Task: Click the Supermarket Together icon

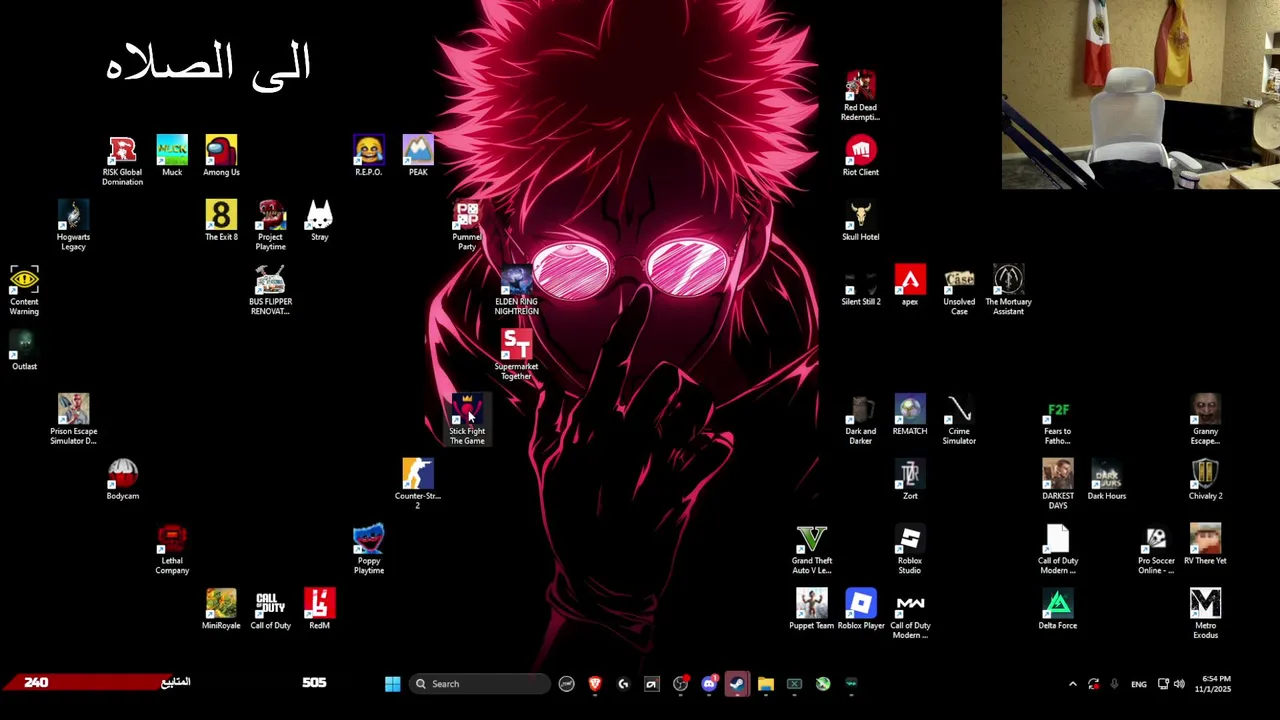Action: pos(516,355)
